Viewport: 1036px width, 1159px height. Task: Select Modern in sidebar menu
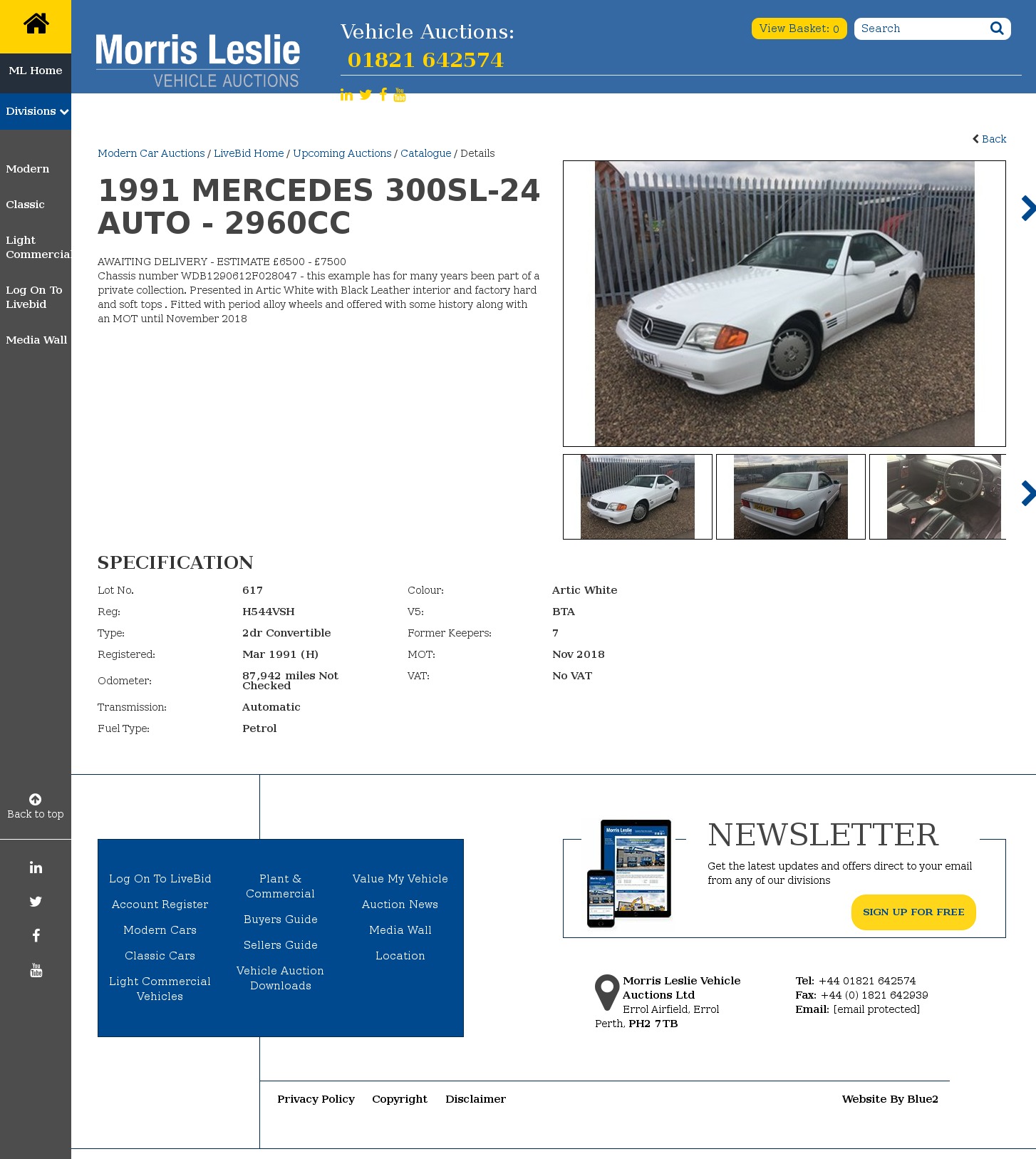28,169
